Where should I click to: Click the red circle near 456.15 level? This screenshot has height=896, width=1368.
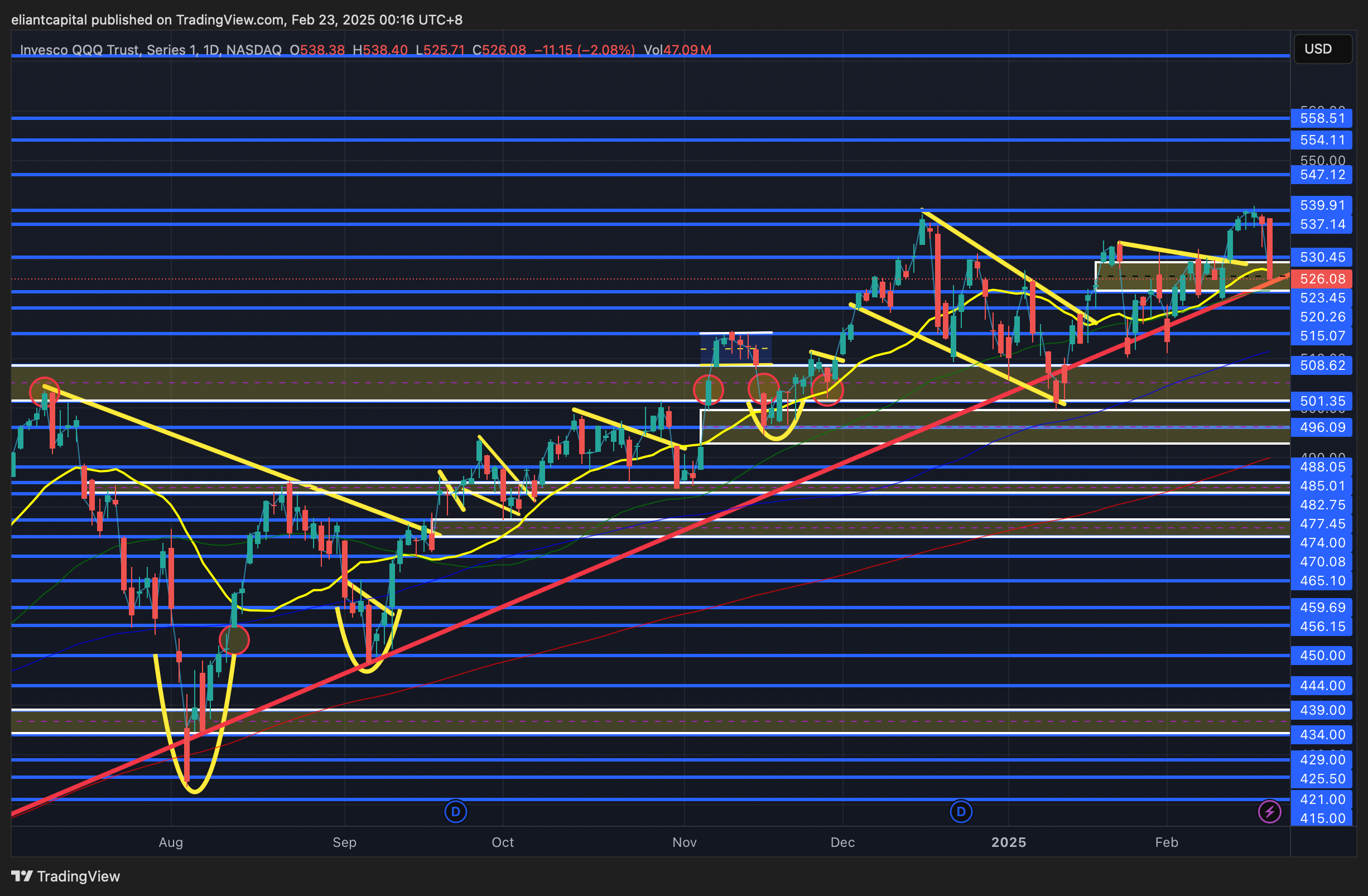[x=234, y=640]
